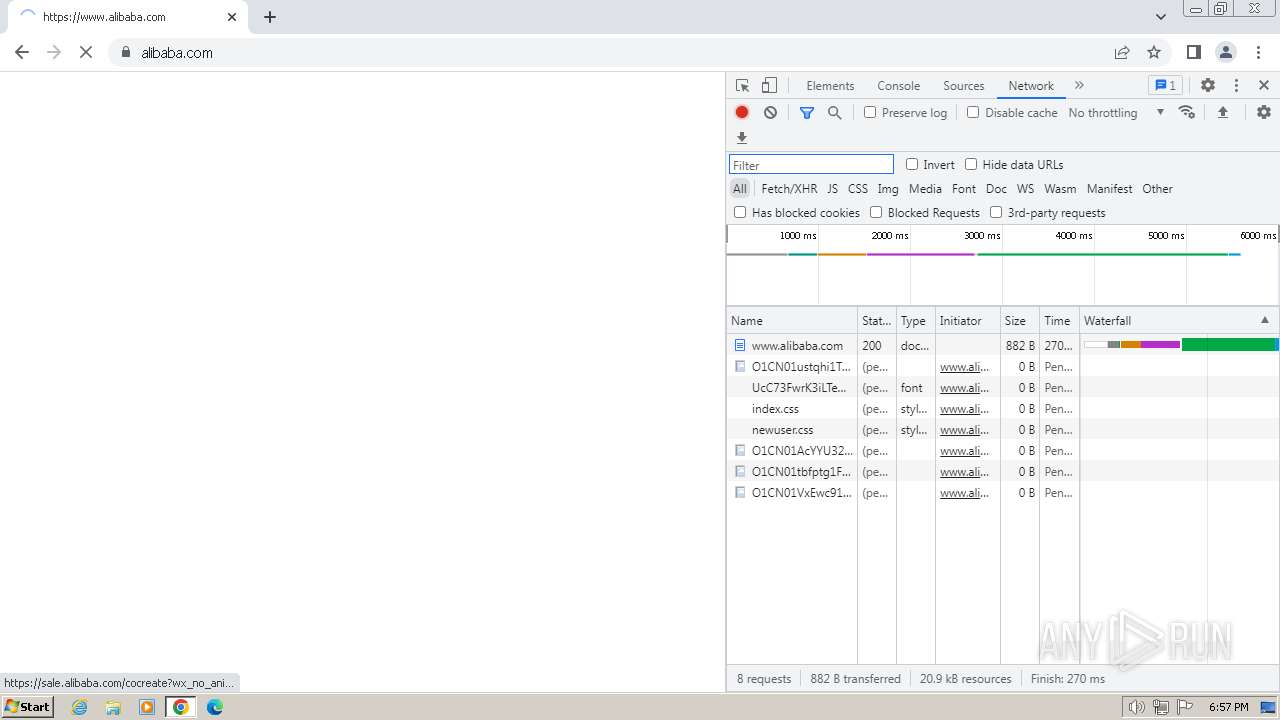Select the www.alibaba.com request row
Screen dimensions: 1280x720
[x=1003, y=346]
